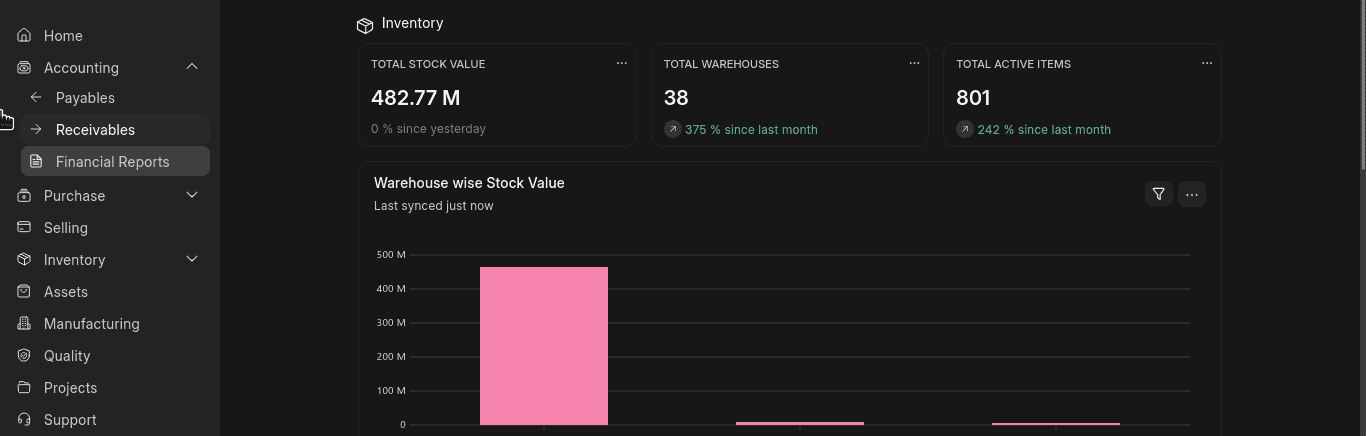Click the Manufacturing building icon

[25, 324]
